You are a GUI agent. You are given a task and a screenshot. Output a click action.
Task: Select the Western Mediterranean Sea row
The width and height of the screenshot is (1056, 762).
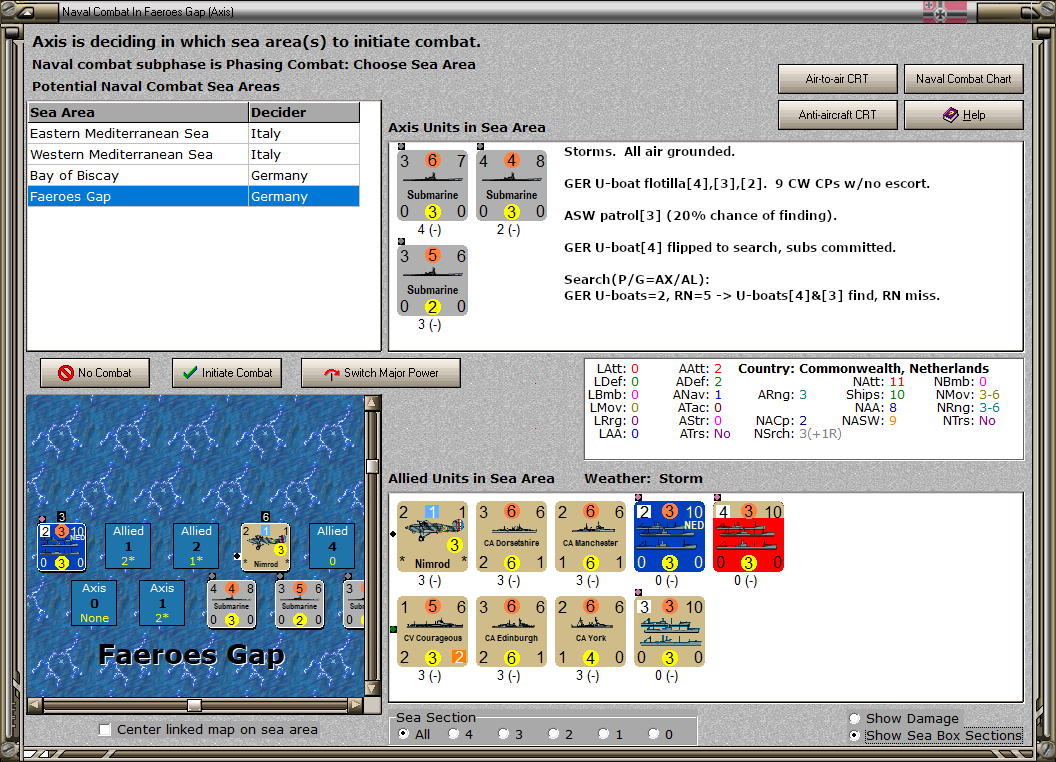coord(194,154)
